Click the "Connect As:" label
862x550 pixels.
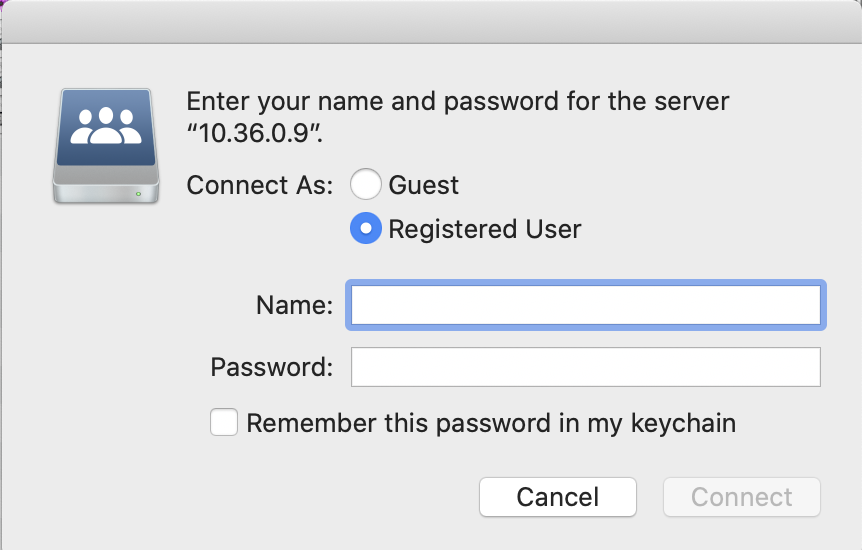click(260, 185)
